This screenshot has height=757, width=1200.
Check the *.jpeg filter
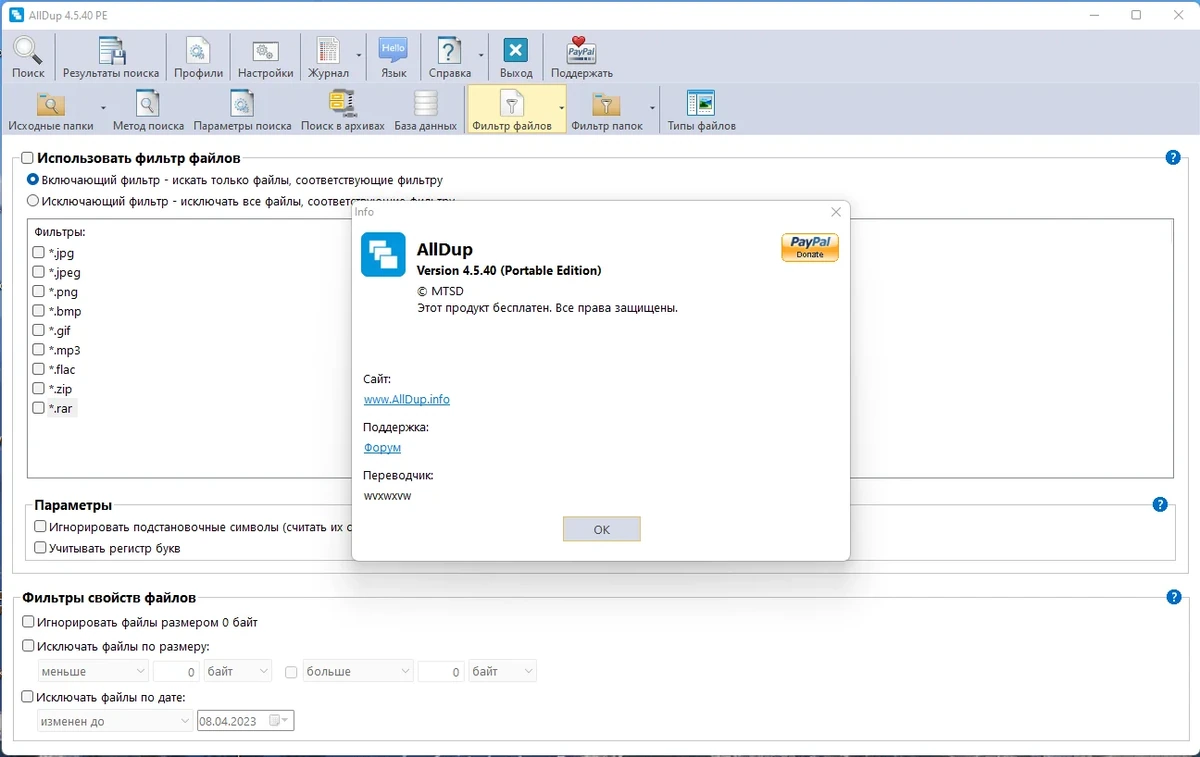click(39, 272)
